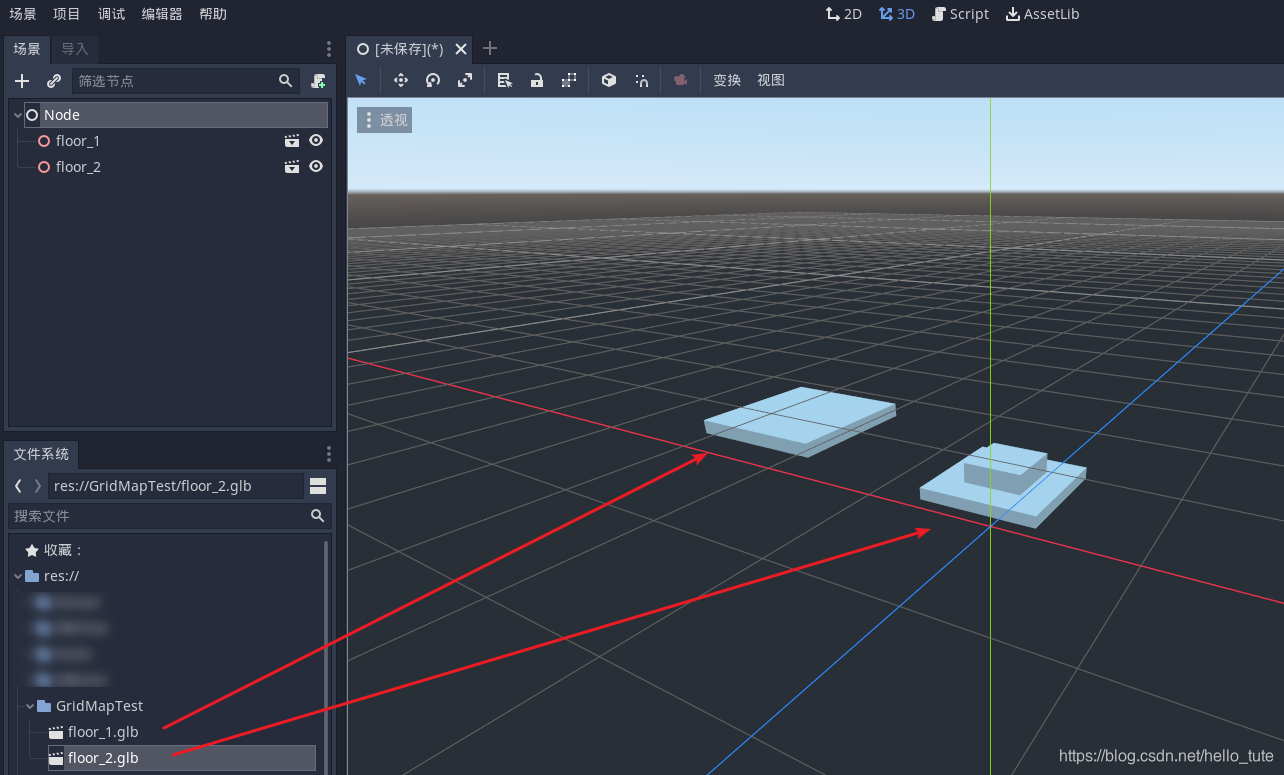
Task: Select the Move tool in the 3D toolbar
Action: [x=400, y=80]
